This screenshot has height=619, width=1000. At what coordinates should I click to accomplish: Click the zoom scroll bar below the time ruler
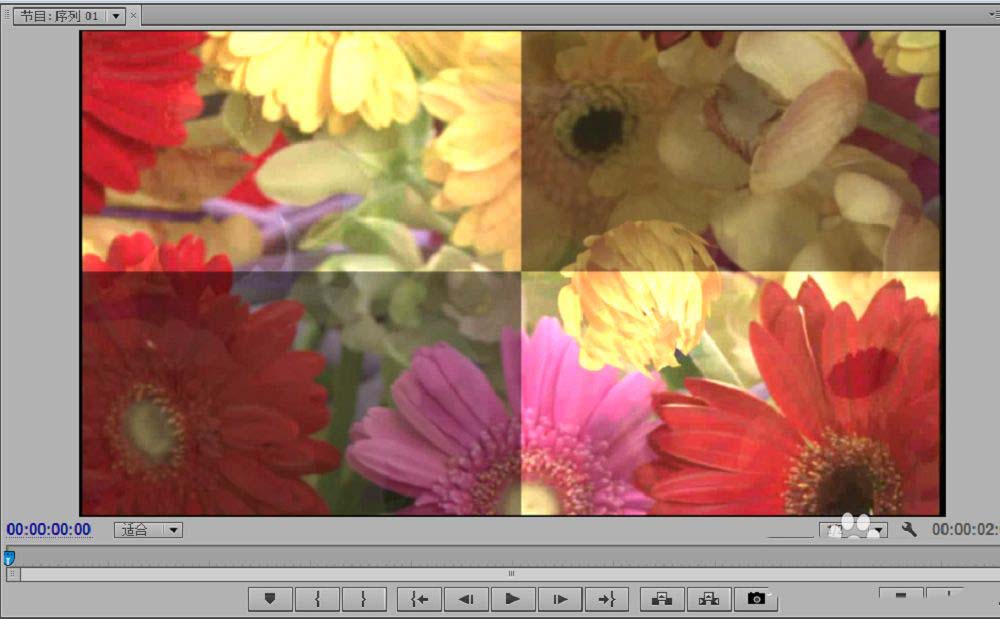(x=510, y=574)
